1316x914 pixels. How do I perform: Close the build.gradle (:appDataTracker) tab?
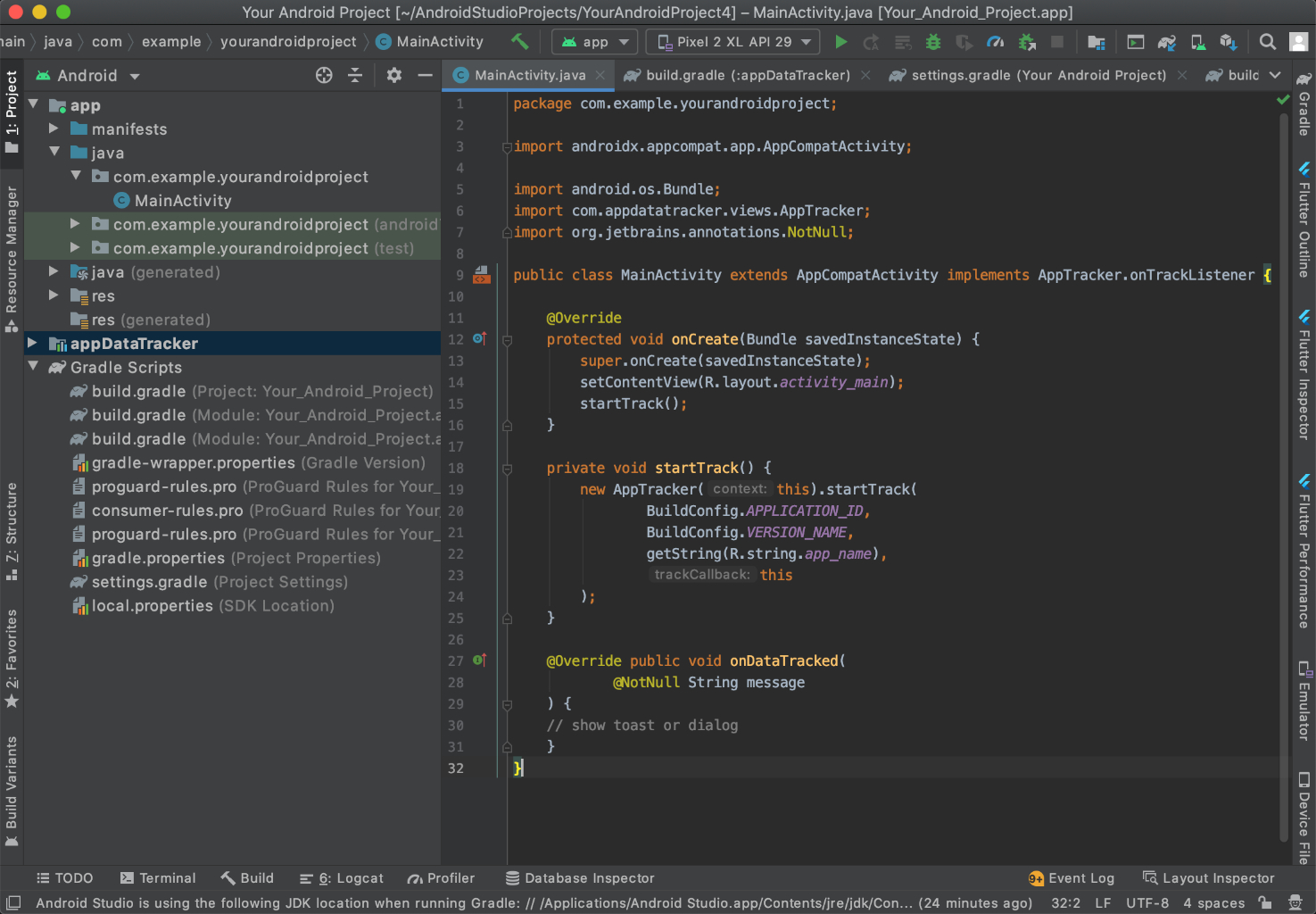[865, 76]
